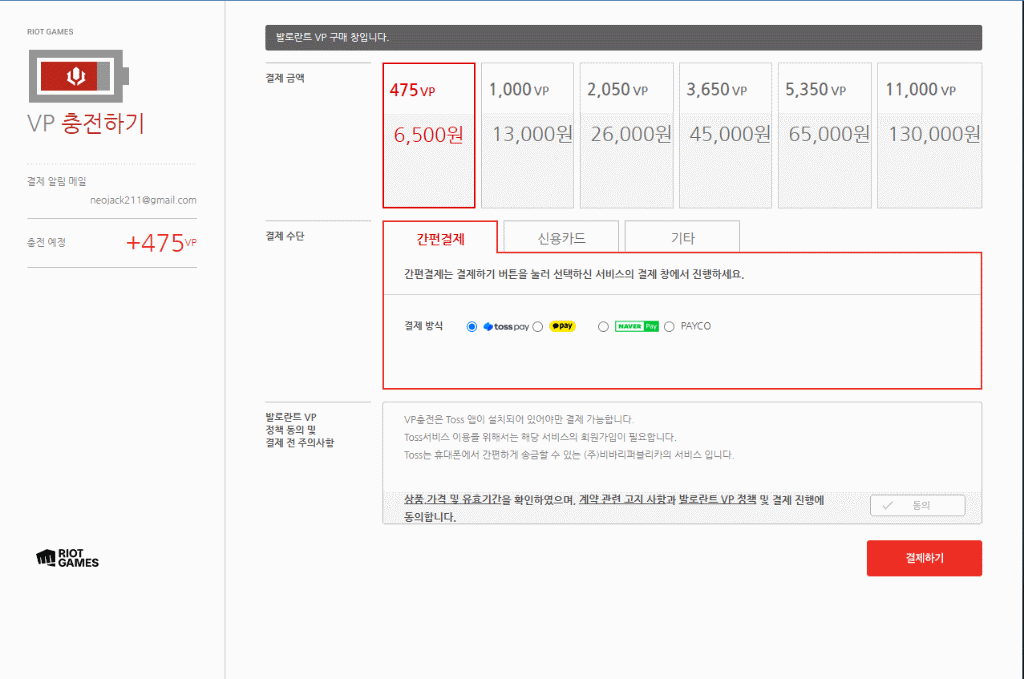Select the Toss Pay radio button

coord(471,327)
